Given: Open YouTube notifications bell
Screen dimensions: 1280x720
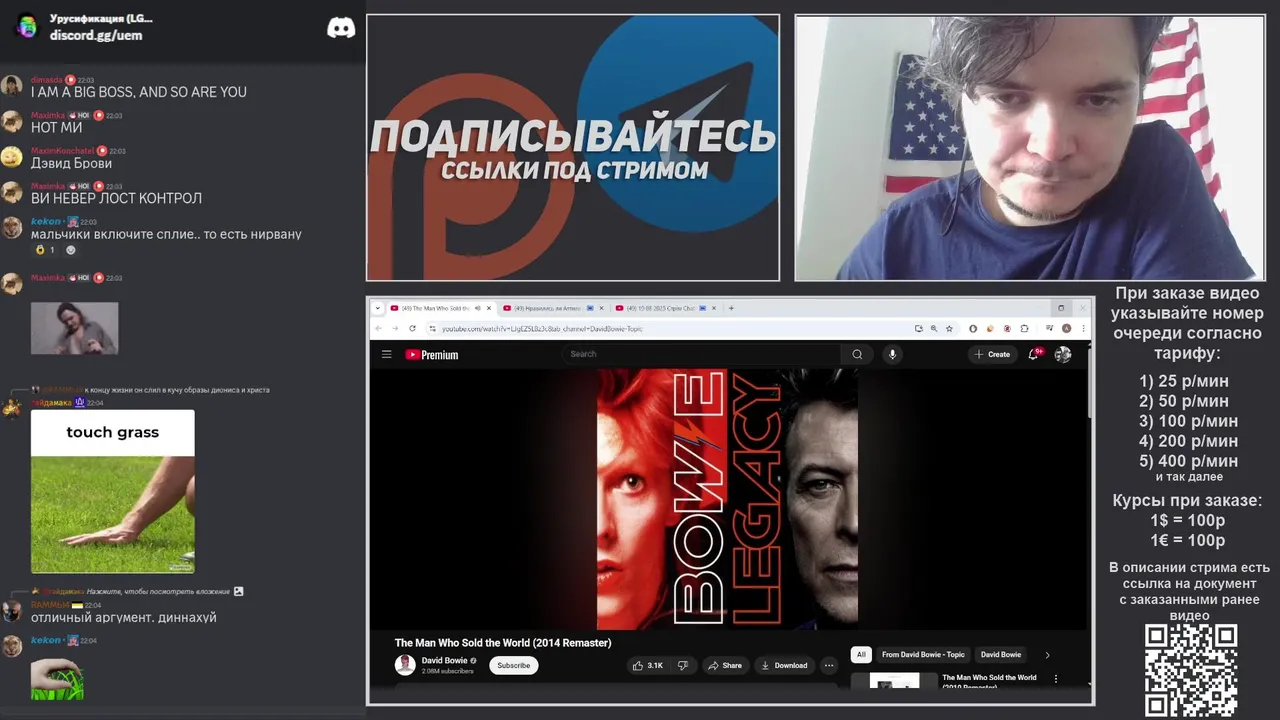Looking at the screenshot, I should tap(1034, 354).
